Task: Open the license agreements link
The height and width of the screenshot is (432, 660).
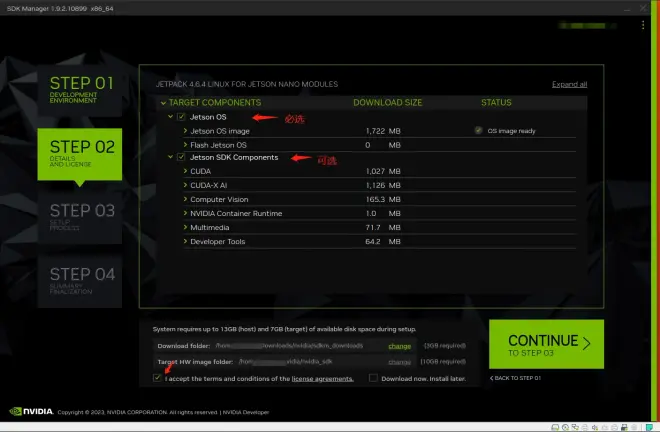Action: click(x=322, y=379)
